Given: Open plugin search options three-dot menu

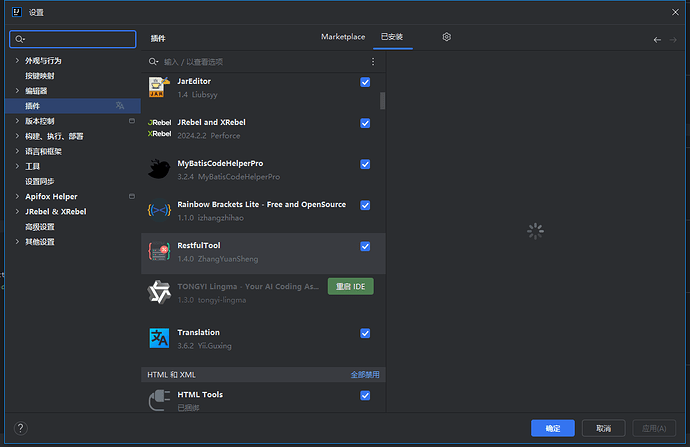Looking at the screenshot, I should (x=373, y=62).
